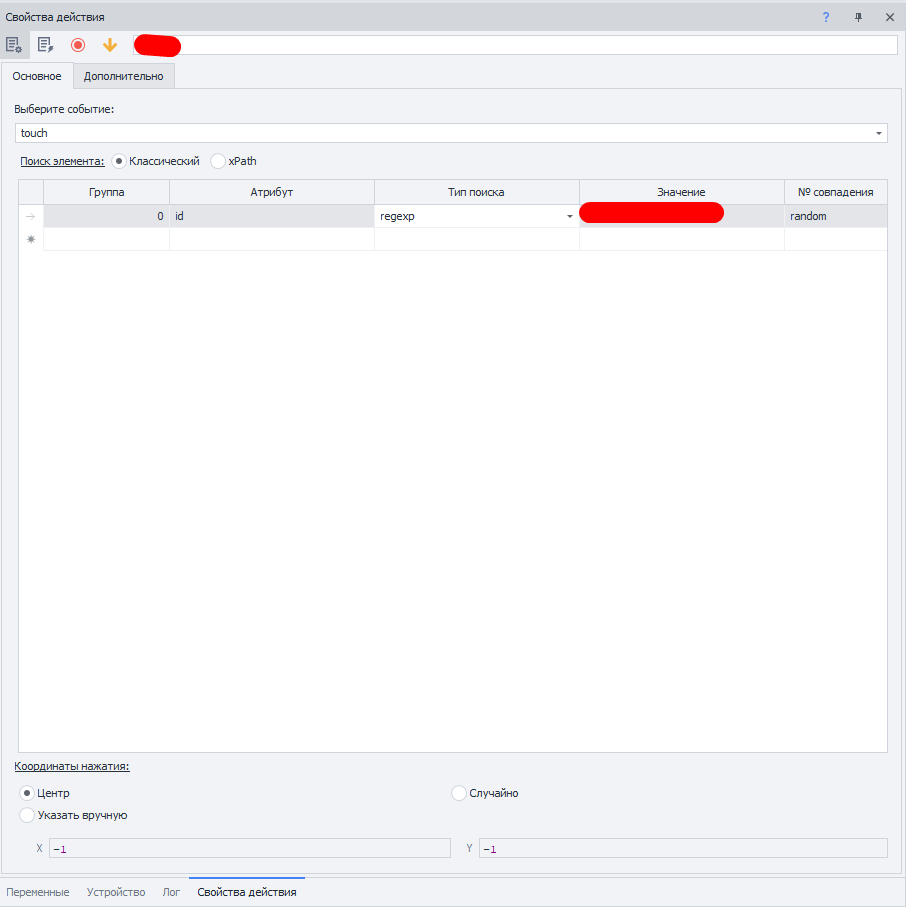
Task: Click the red record button icon
Action: (x=78, y=45)
